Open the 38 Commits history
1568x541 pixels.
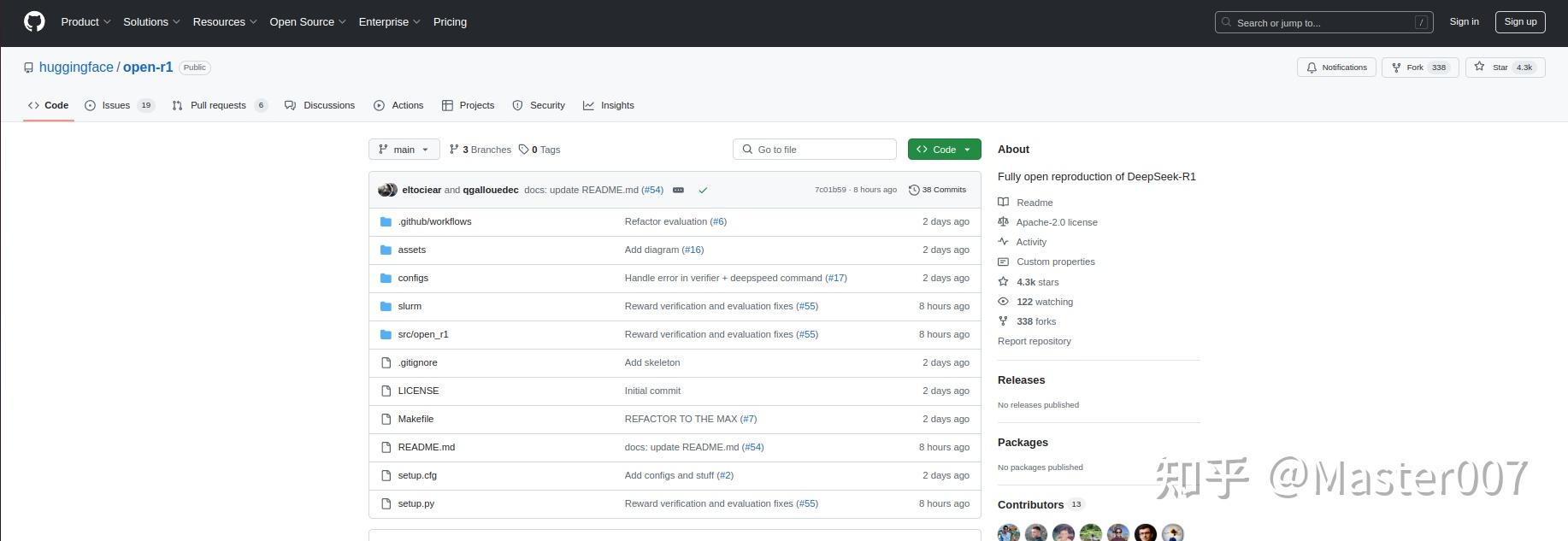[x=937, y=190]
